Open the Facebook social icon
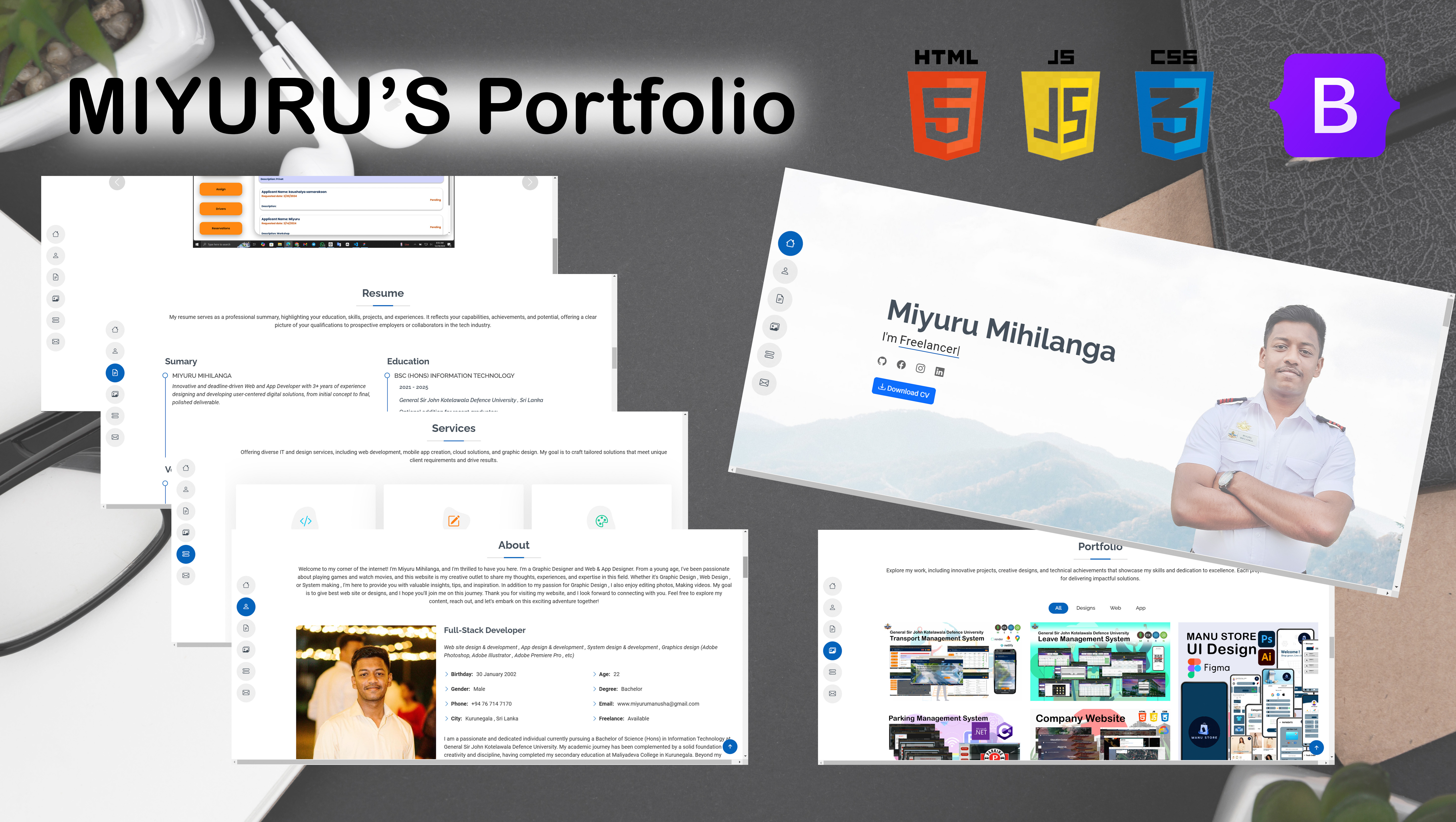Viewport: 1456px width, 822px height. [x=901, y=365]
